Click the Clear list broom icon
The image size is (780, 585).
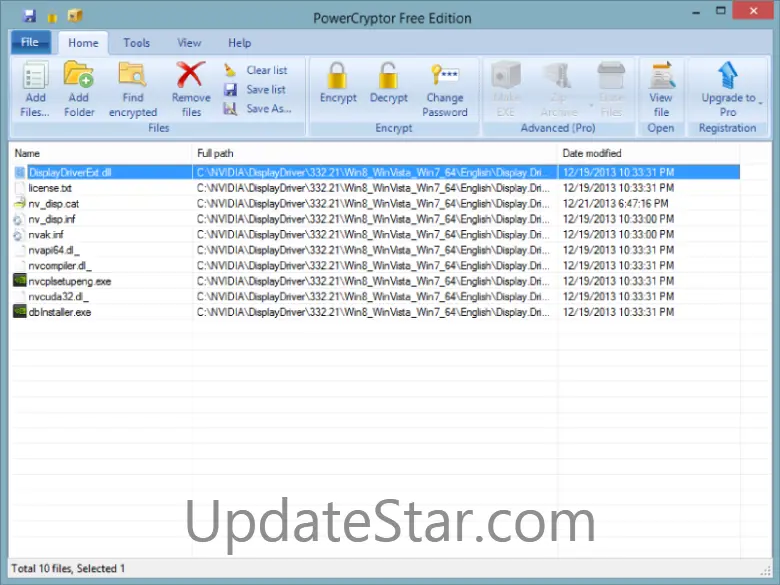230,70
